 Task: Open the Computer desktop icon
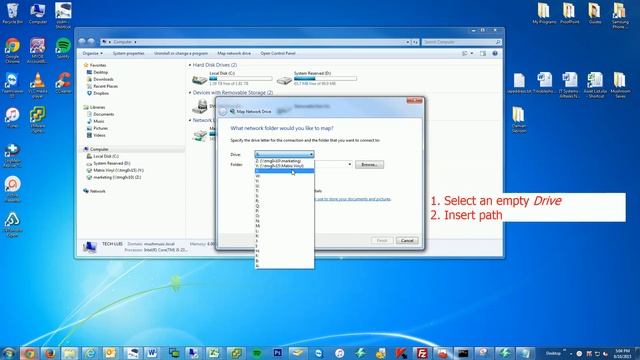click(x=38, y=13)
